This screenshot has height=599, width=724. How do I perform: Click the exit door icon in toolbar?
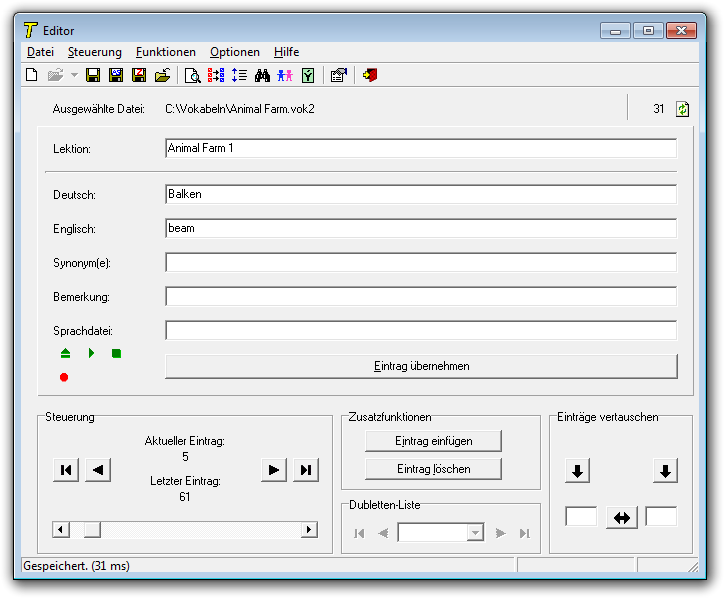click(369, 75)
